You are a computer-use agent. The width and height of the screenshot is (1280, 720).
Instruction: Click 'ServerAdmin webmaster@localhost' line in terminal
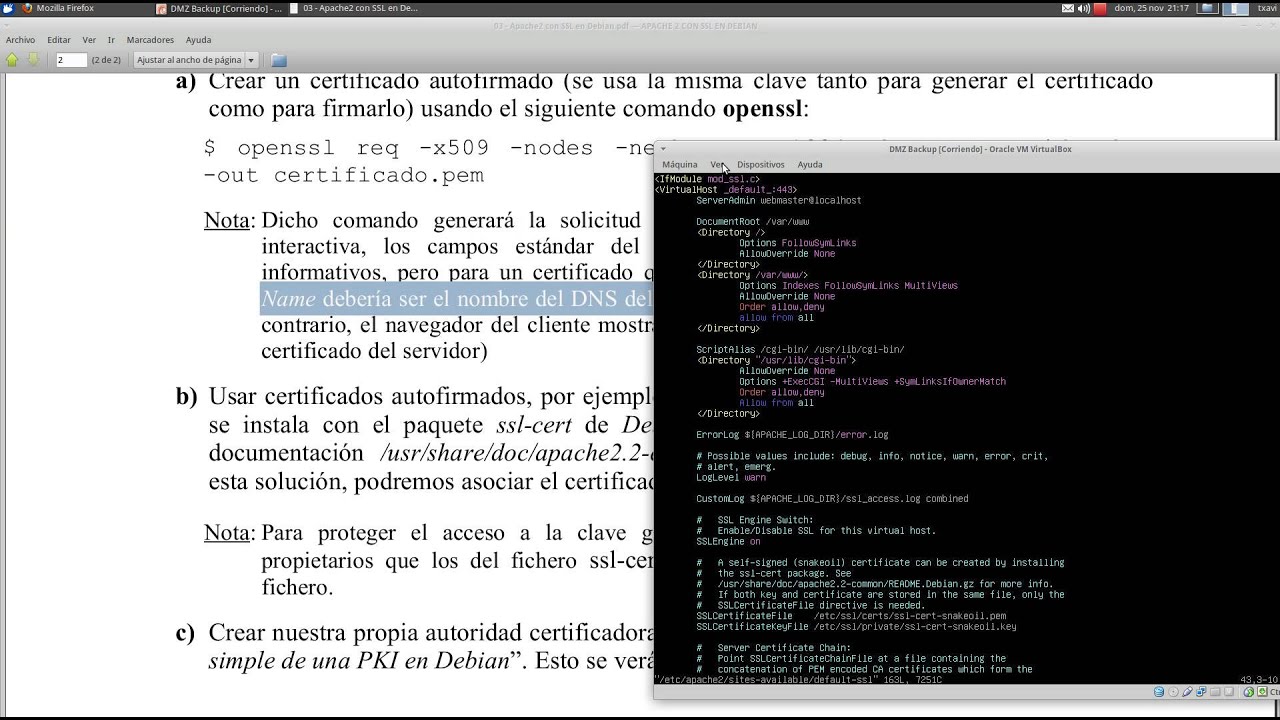[778, 200]
